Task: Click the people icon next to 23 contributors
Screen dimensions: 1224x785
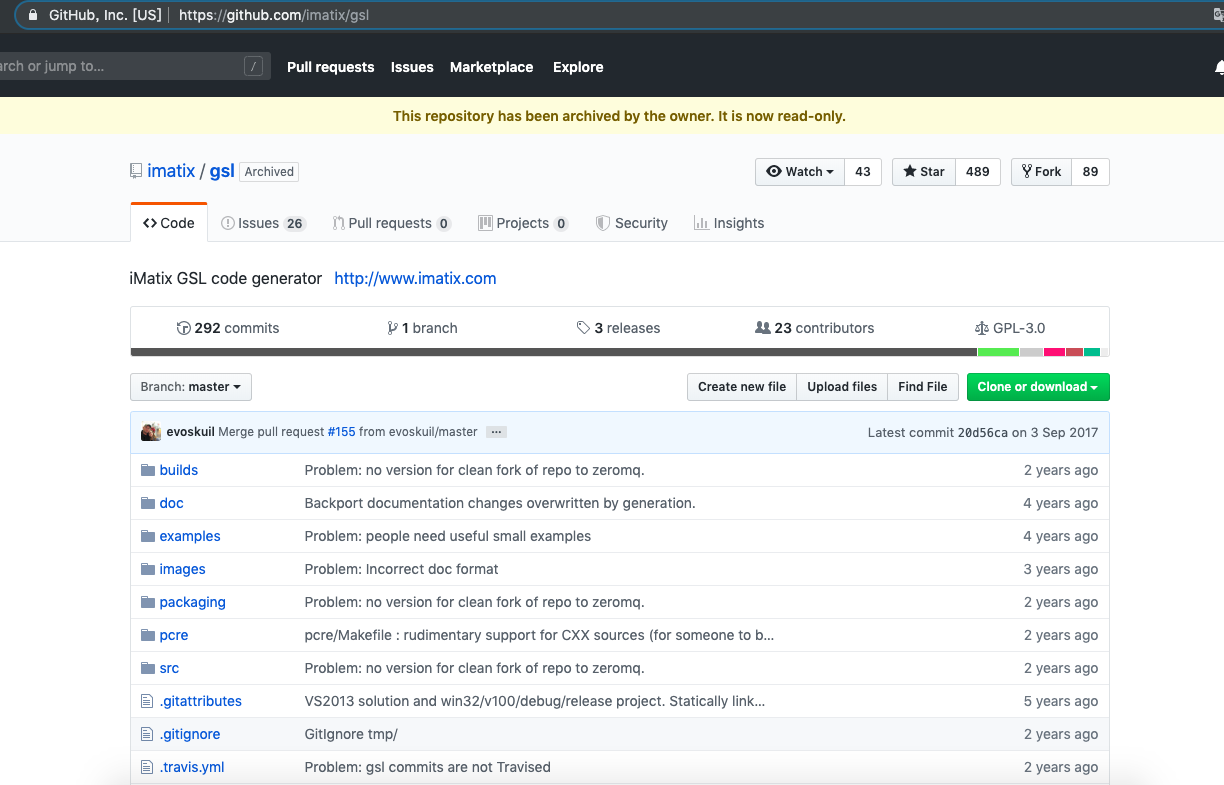Action: (x=763, y=328)
